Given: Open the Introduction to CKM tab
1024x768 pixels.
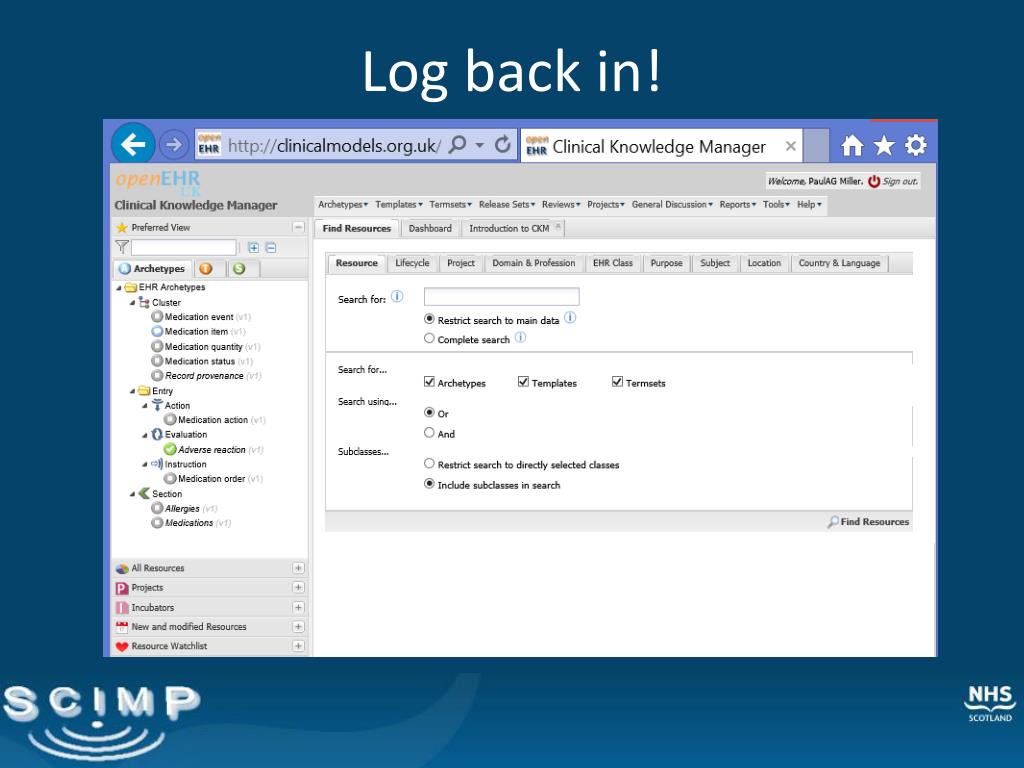Looking at the screenshot, I should tap(509, 229).
